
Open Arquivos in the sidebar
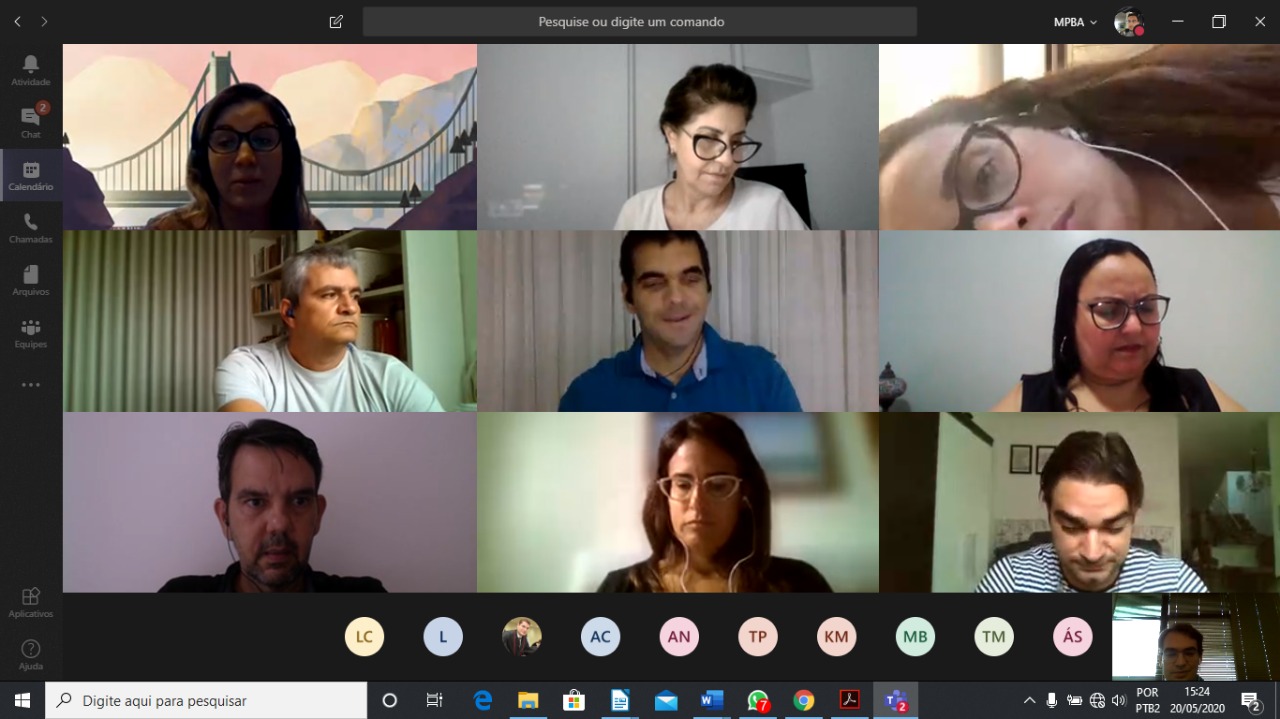coord(31,281)
